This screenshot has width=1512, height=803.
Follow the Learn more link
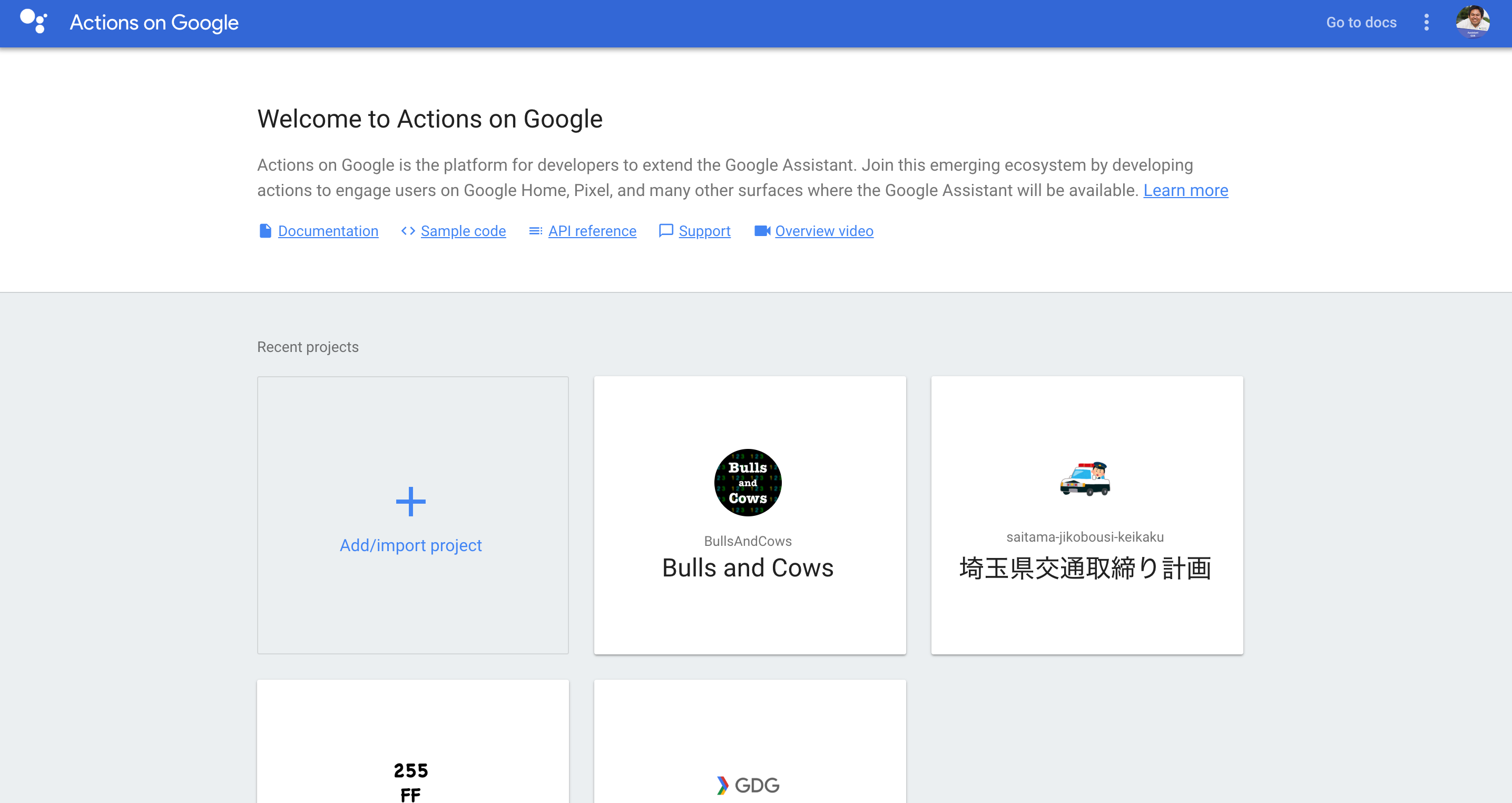click(1186, 190)
